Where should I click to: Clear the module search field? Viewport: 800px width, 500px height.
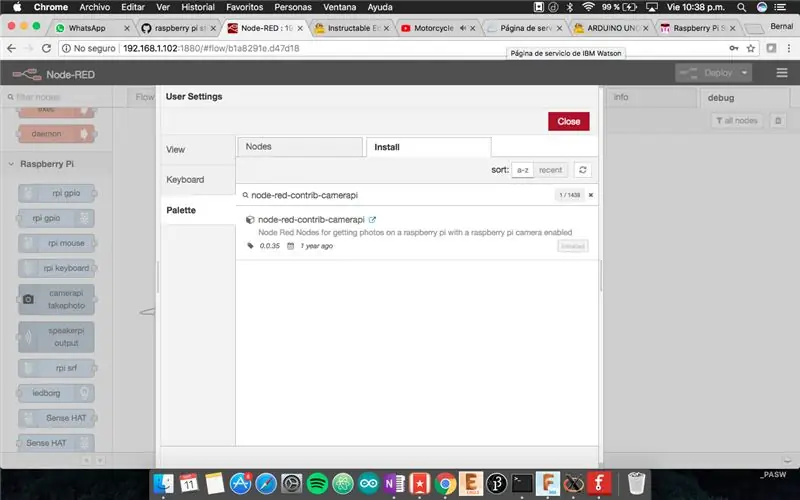pyautogui.click(x=591, y=195)
